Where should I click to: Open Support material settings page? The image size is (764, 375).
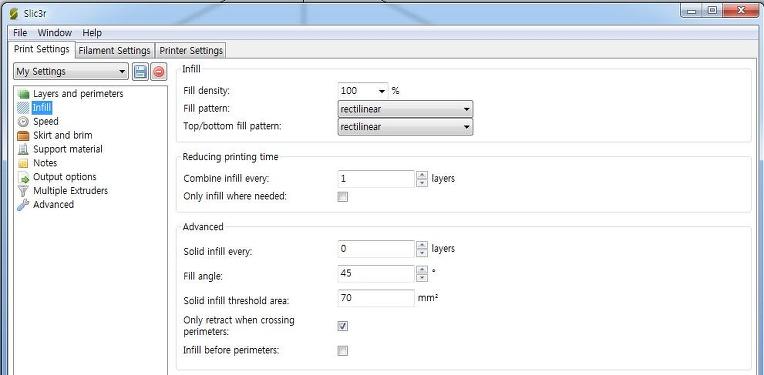click(68, 149)
